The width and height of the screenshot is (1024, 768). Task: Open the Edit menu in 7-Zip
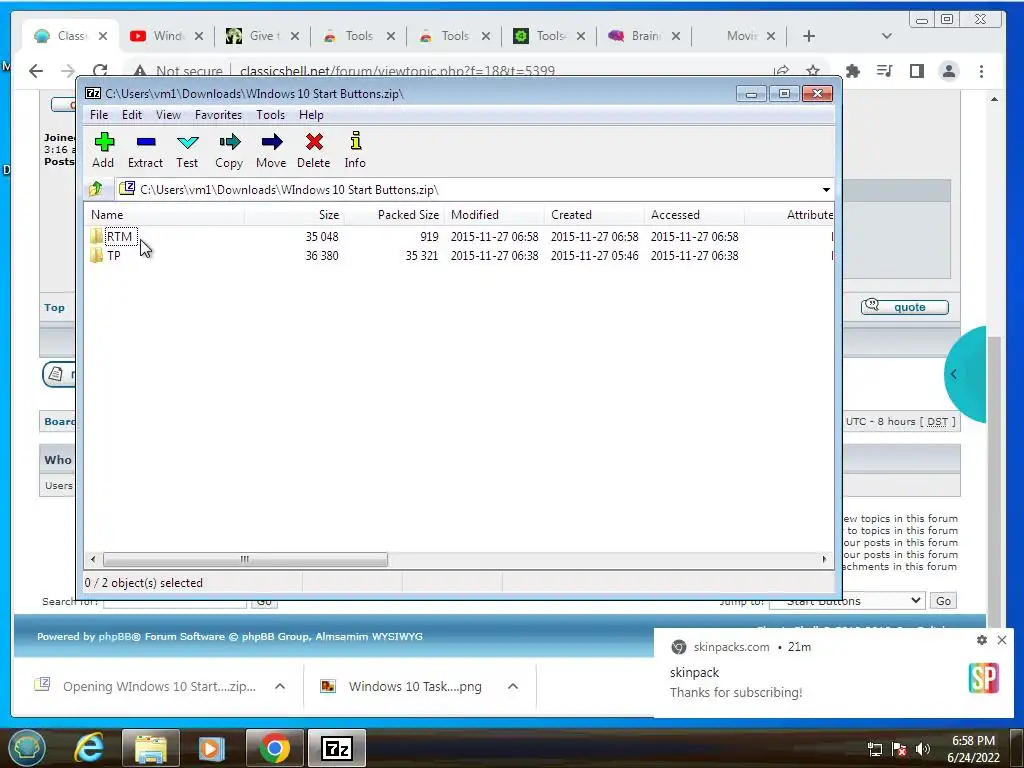coord(131,115)
